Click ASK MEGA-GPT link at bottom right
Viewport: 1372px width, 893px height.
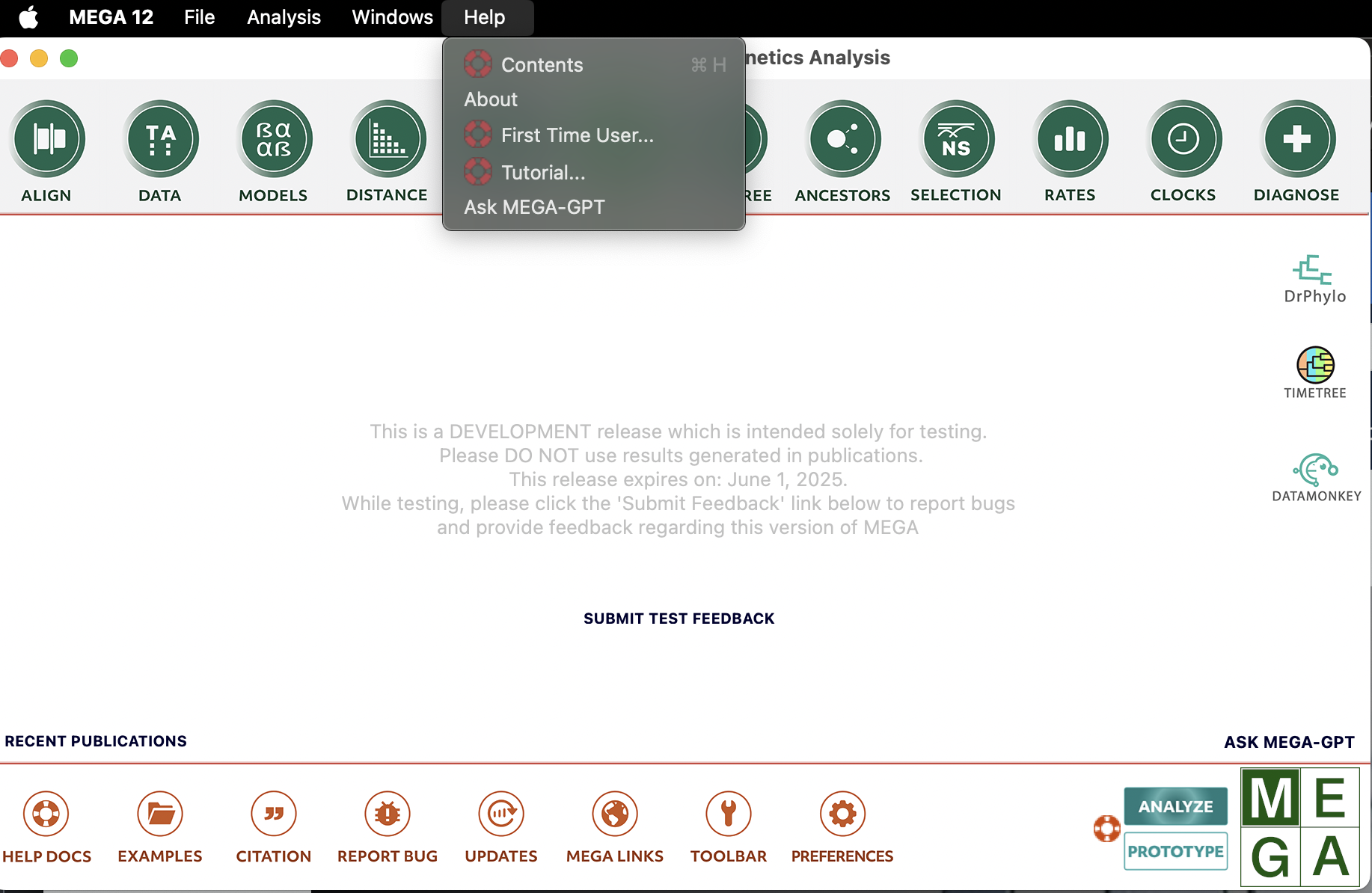coord(1290,742)
